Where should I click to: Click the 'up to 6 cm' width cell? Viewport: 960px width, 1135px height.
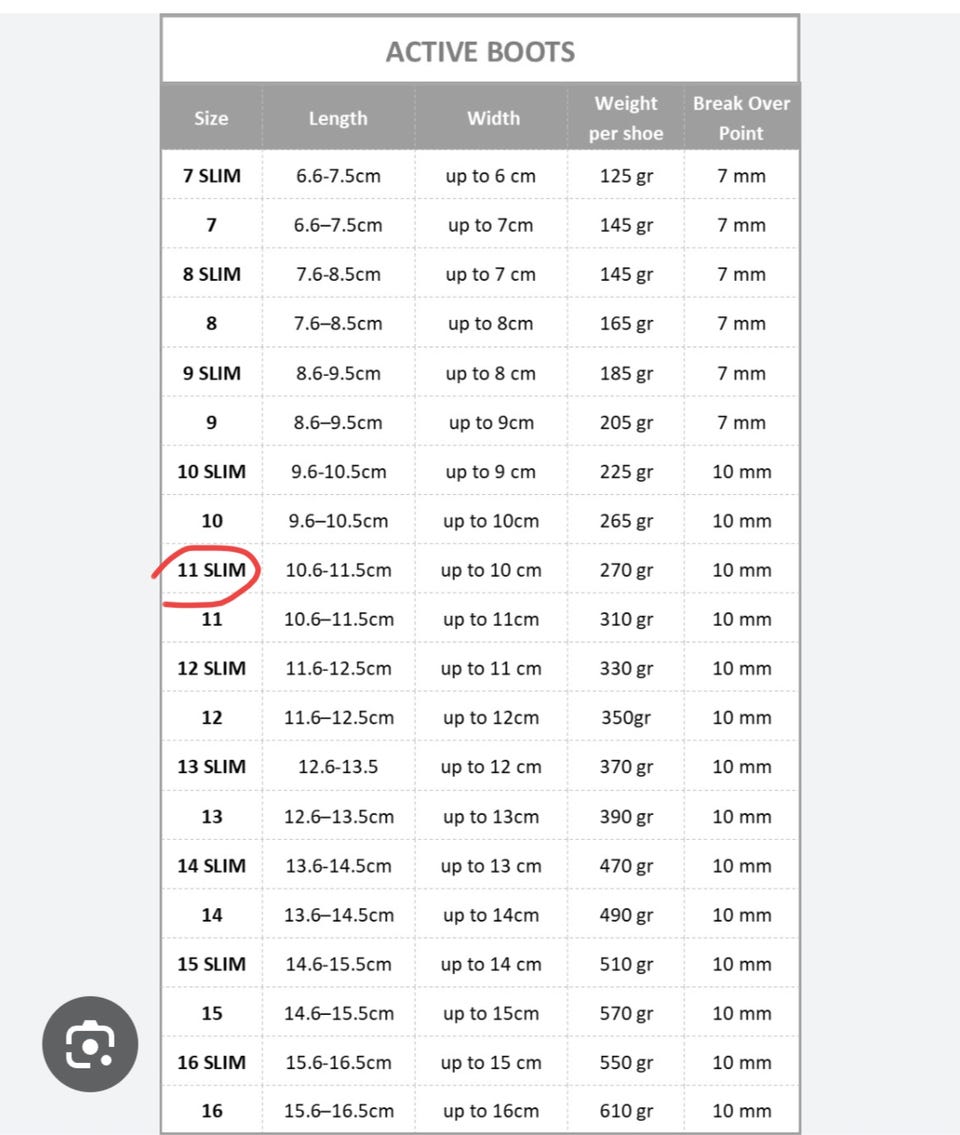point(491,176)
